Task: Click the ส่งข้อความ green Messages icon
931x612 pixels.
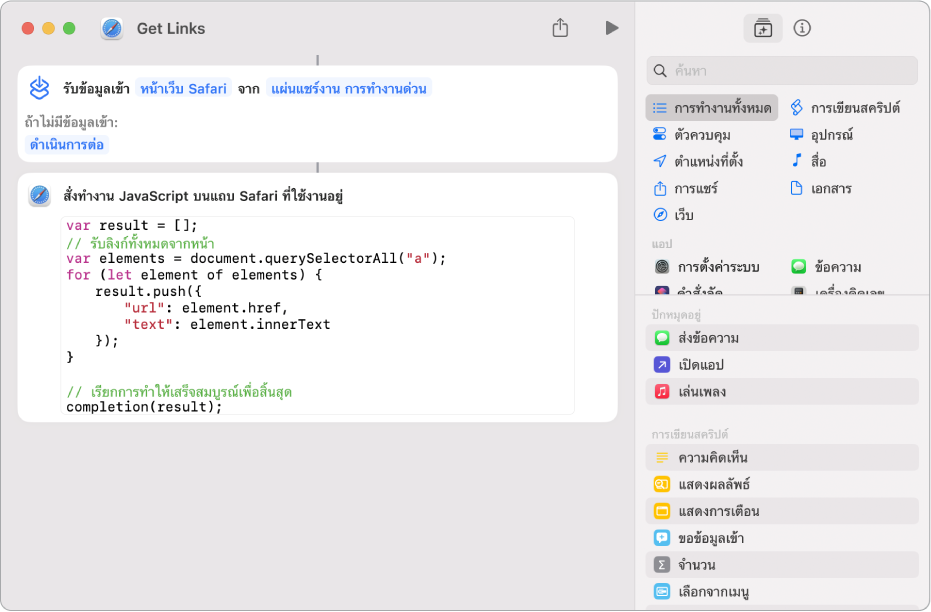Action: [x=662, y=338]
